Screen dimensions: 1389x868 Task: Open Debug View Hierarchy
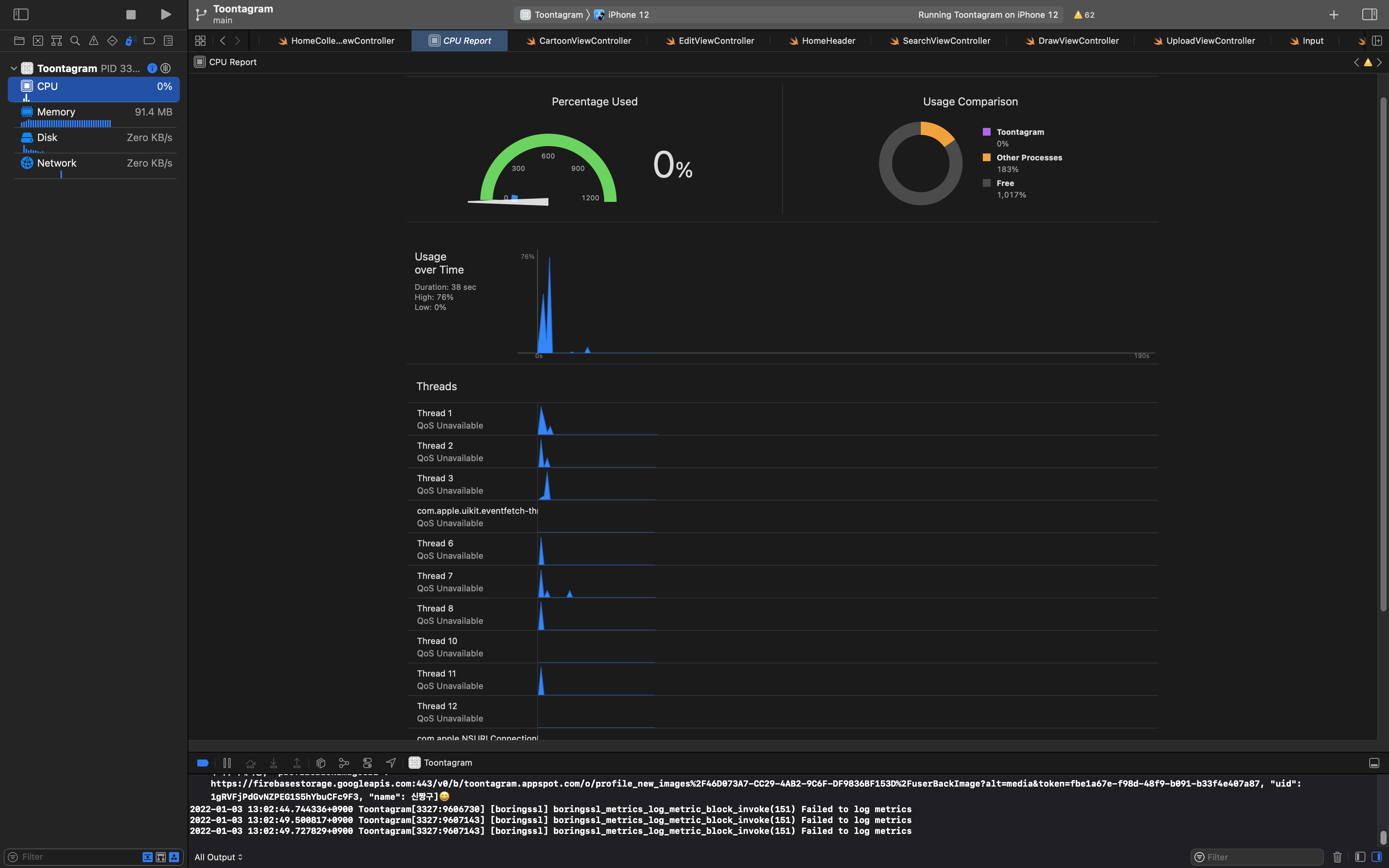tap(321, 763)
